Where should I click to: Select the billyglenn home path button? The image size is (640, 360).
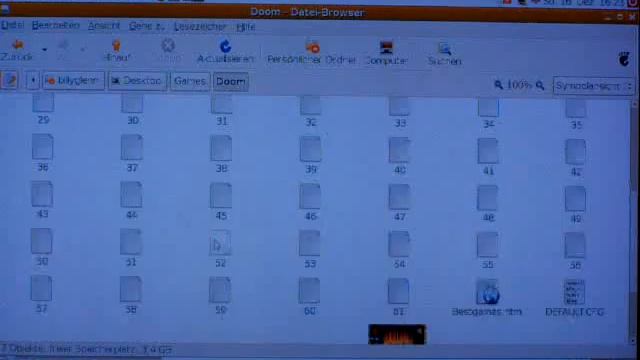click(x=73, y=81)
